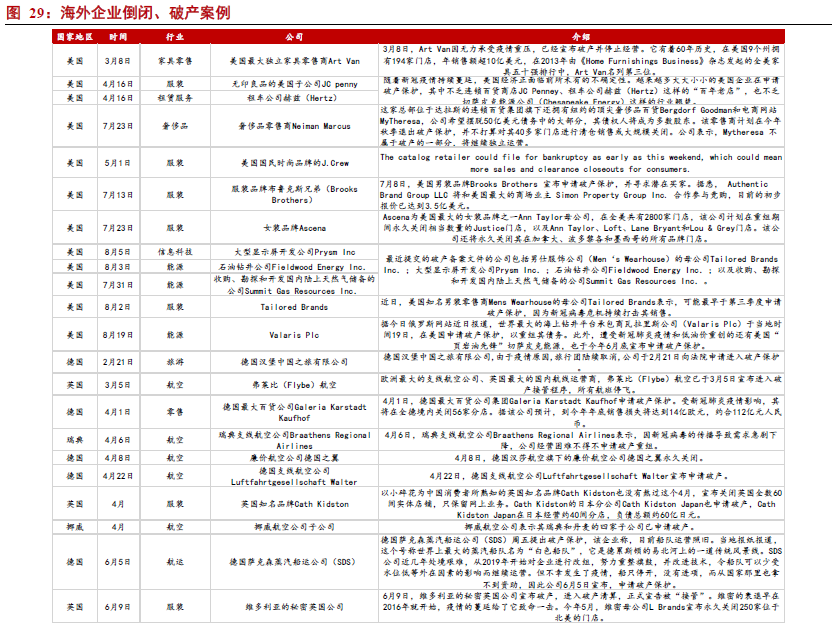Select the Neiman Marcus company cell

pyautogui.click(x=294, y=127)
